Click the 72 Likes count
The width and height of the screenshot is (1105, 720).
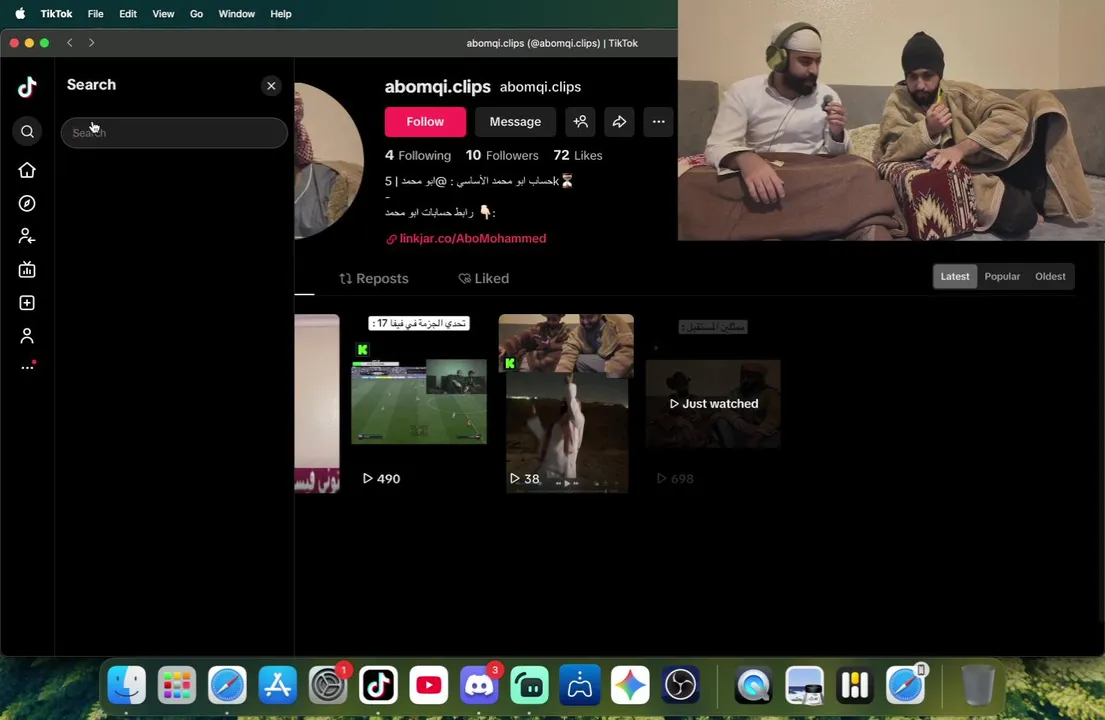click(x=578, y=156)
